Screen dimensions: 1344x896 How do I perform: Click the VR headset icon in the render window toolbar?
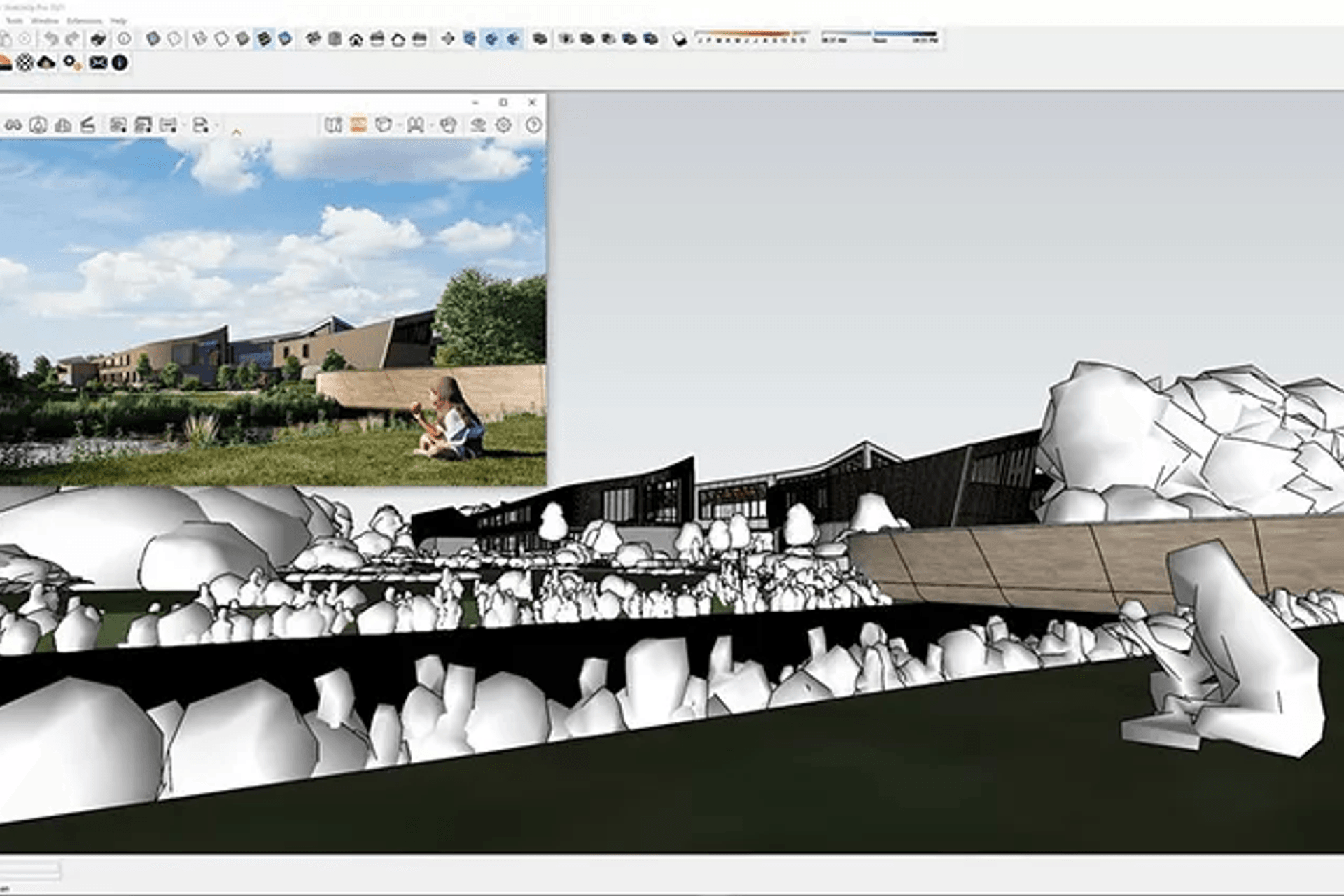point(416,126)
